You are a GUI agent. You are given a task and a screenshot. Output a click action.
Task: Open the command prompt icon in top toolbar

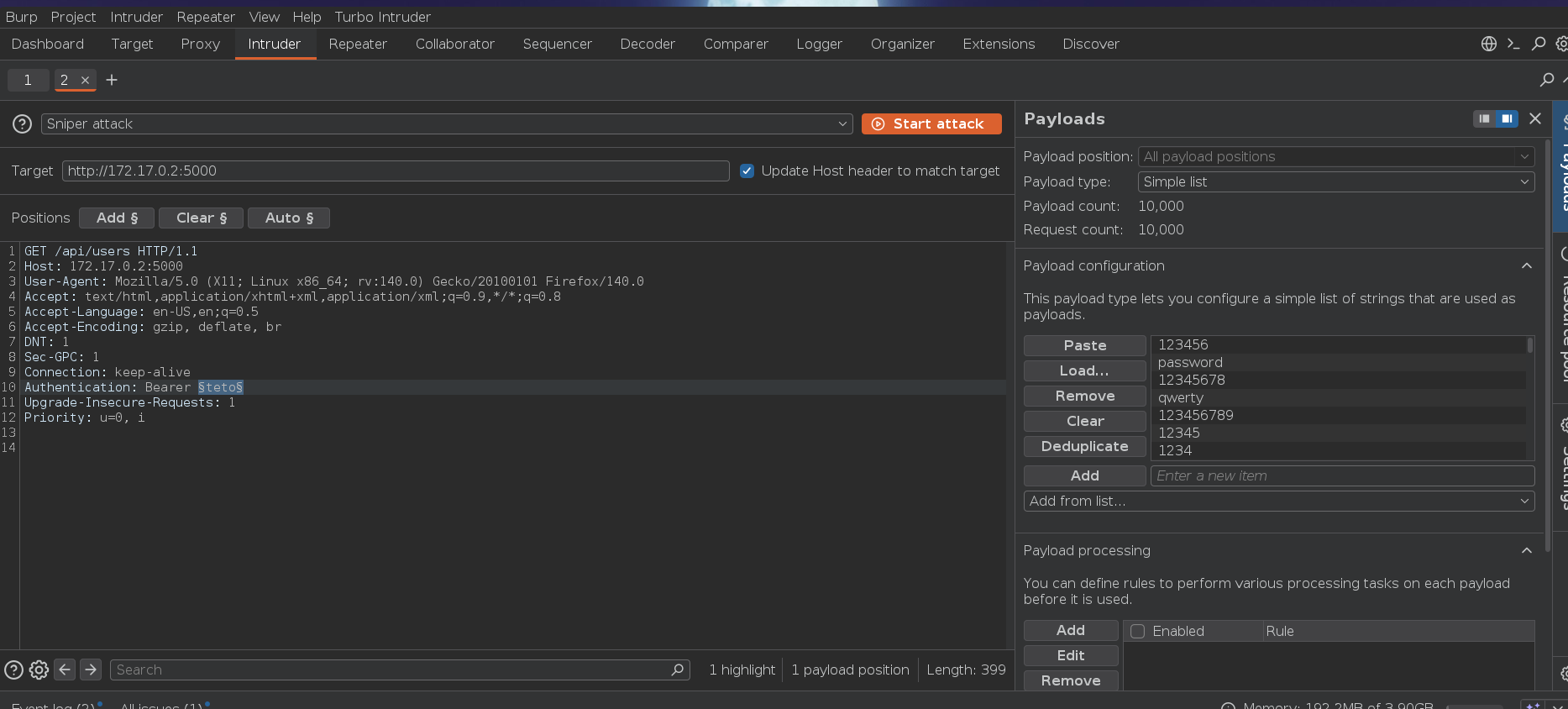point(1513,44)
